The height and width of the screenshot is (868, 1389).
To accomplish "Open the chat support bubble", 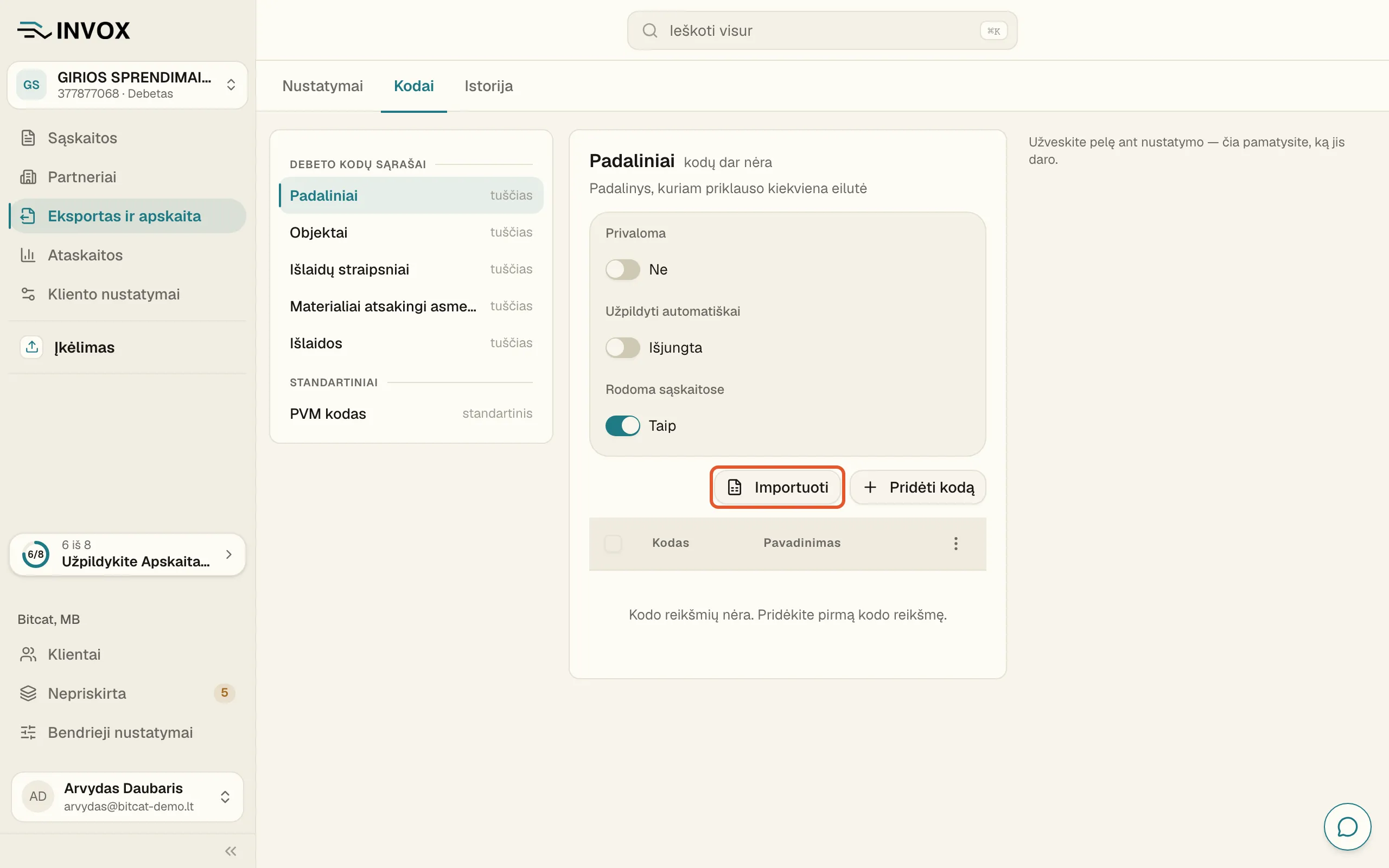I will click(1347, 827).
